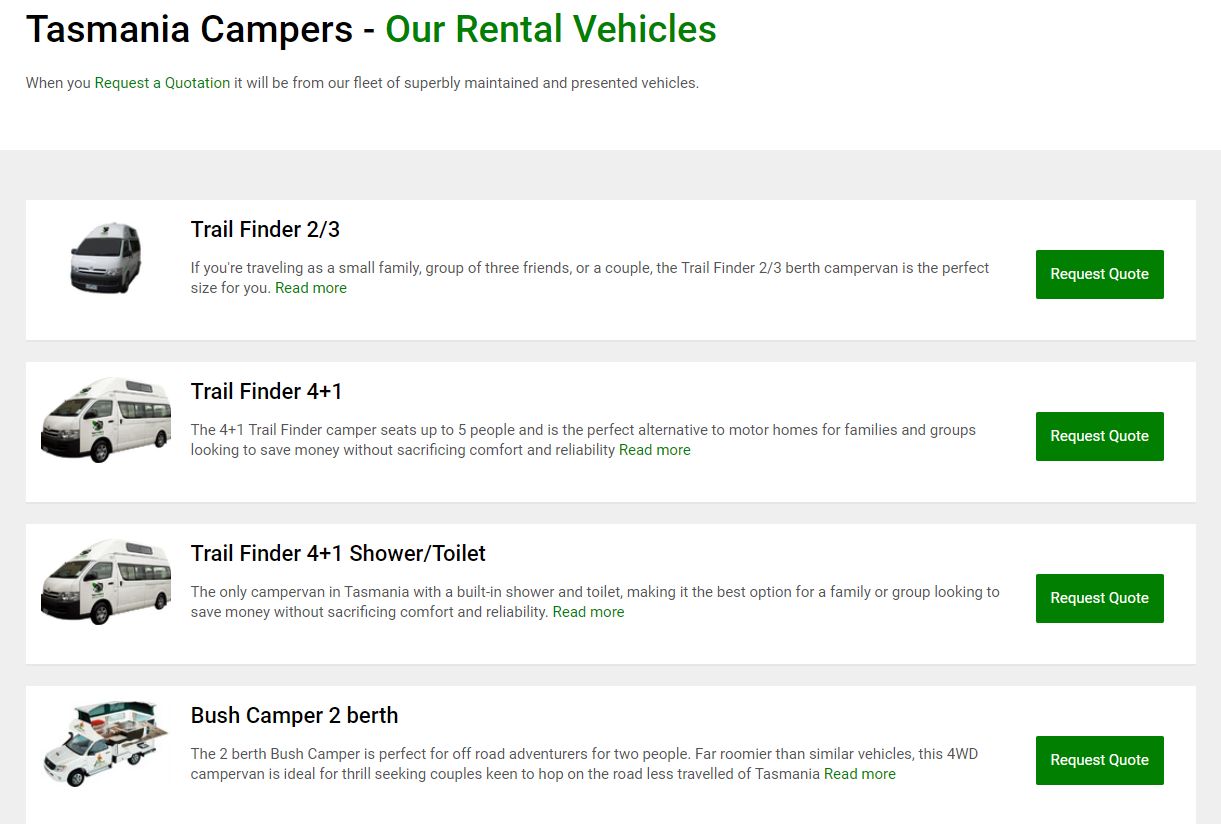Screen dimensions: 1221x824
Task: Request Quote for the Trail Finder 2/3
Action: [1099, 273]
